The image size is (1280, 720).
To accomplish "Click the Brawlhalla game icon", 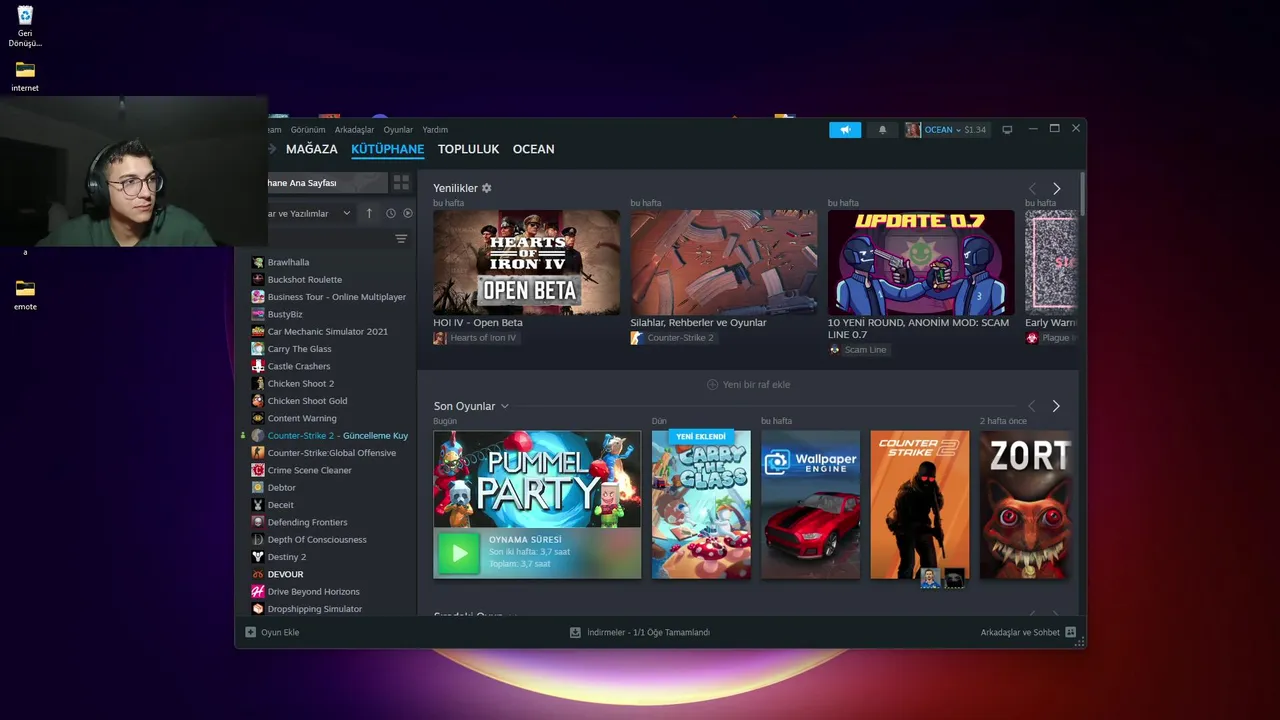I will (258, 262).
